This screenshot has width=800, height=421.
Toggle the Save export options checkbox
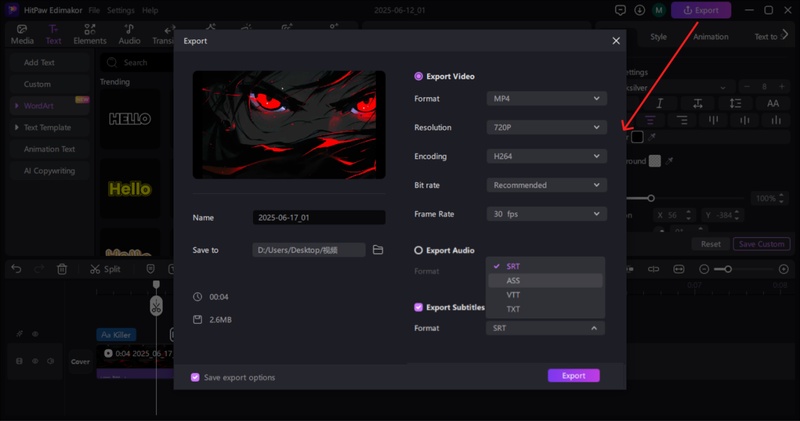click(x=195, y=377)
